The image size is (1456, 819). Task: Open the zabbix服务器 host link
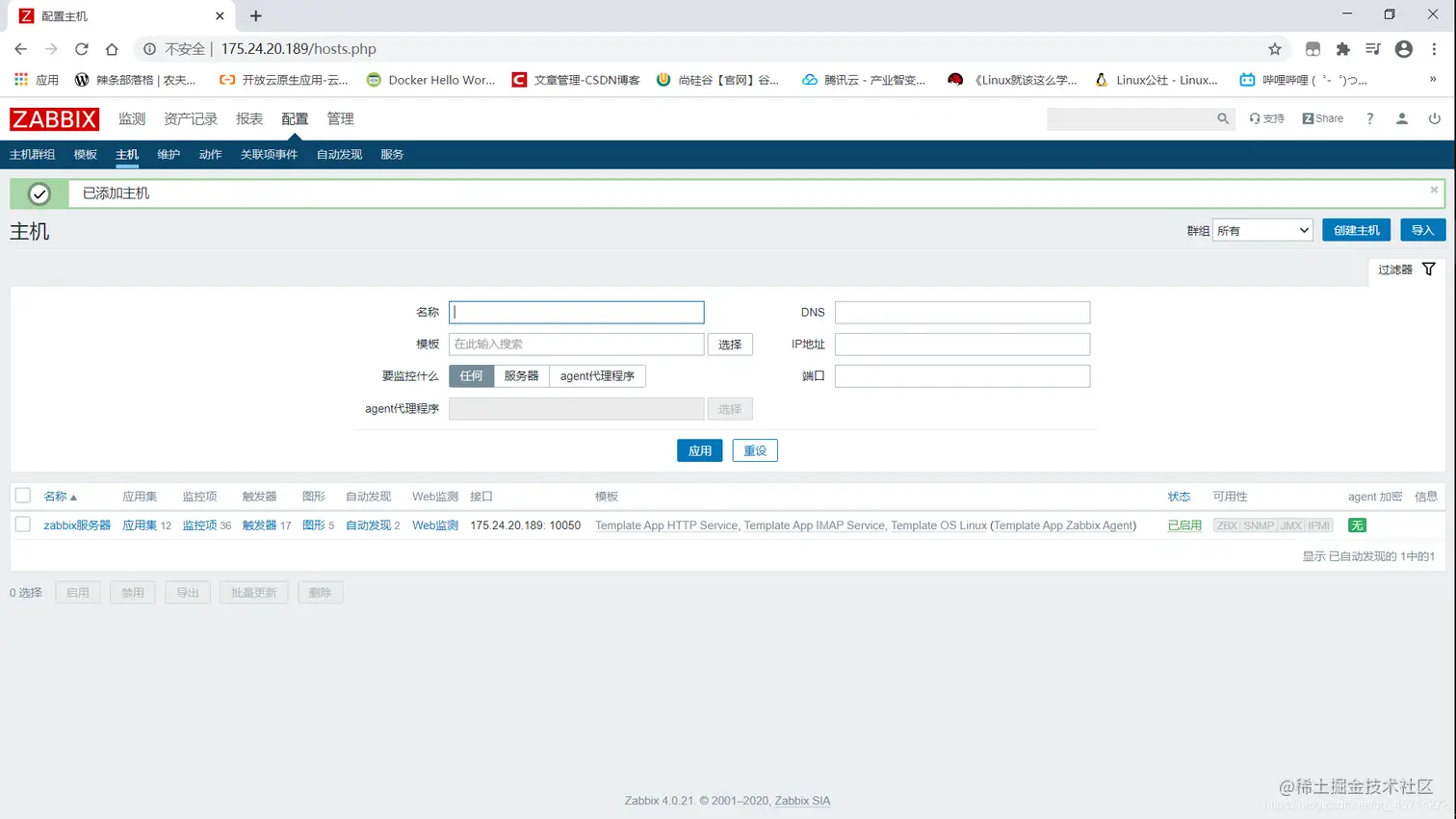point(77,525)
